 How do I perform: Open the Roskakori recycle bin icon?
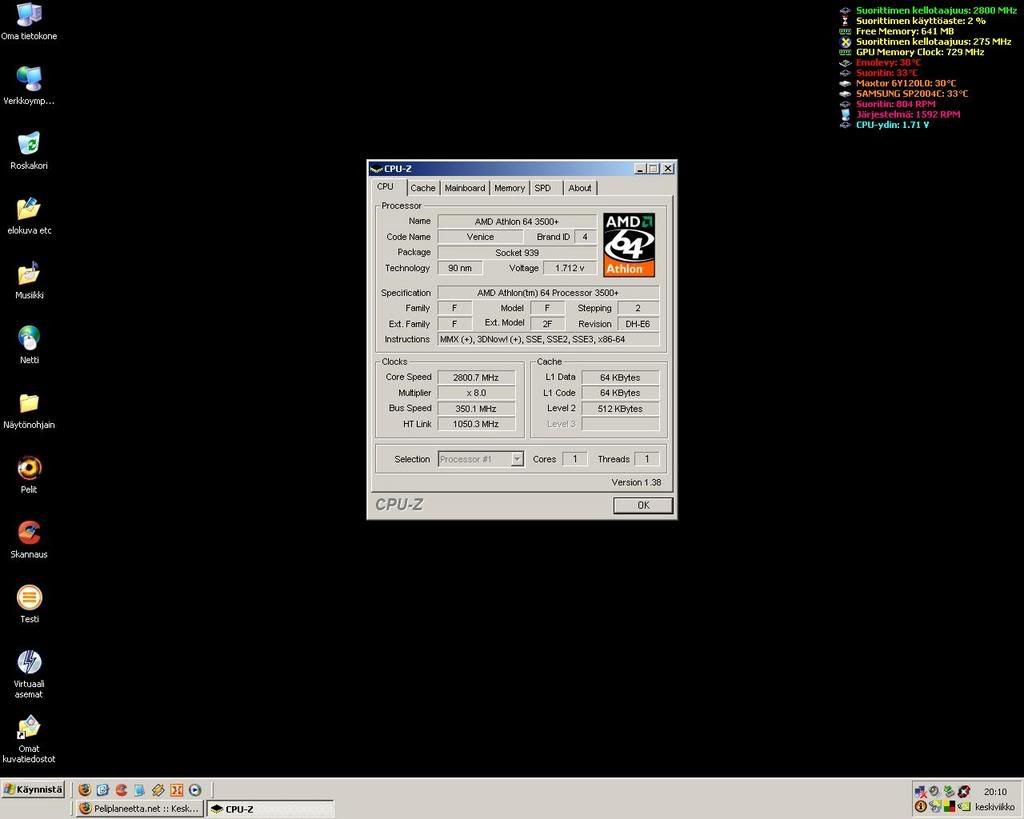pyautogui.click(x=29, y=145)
